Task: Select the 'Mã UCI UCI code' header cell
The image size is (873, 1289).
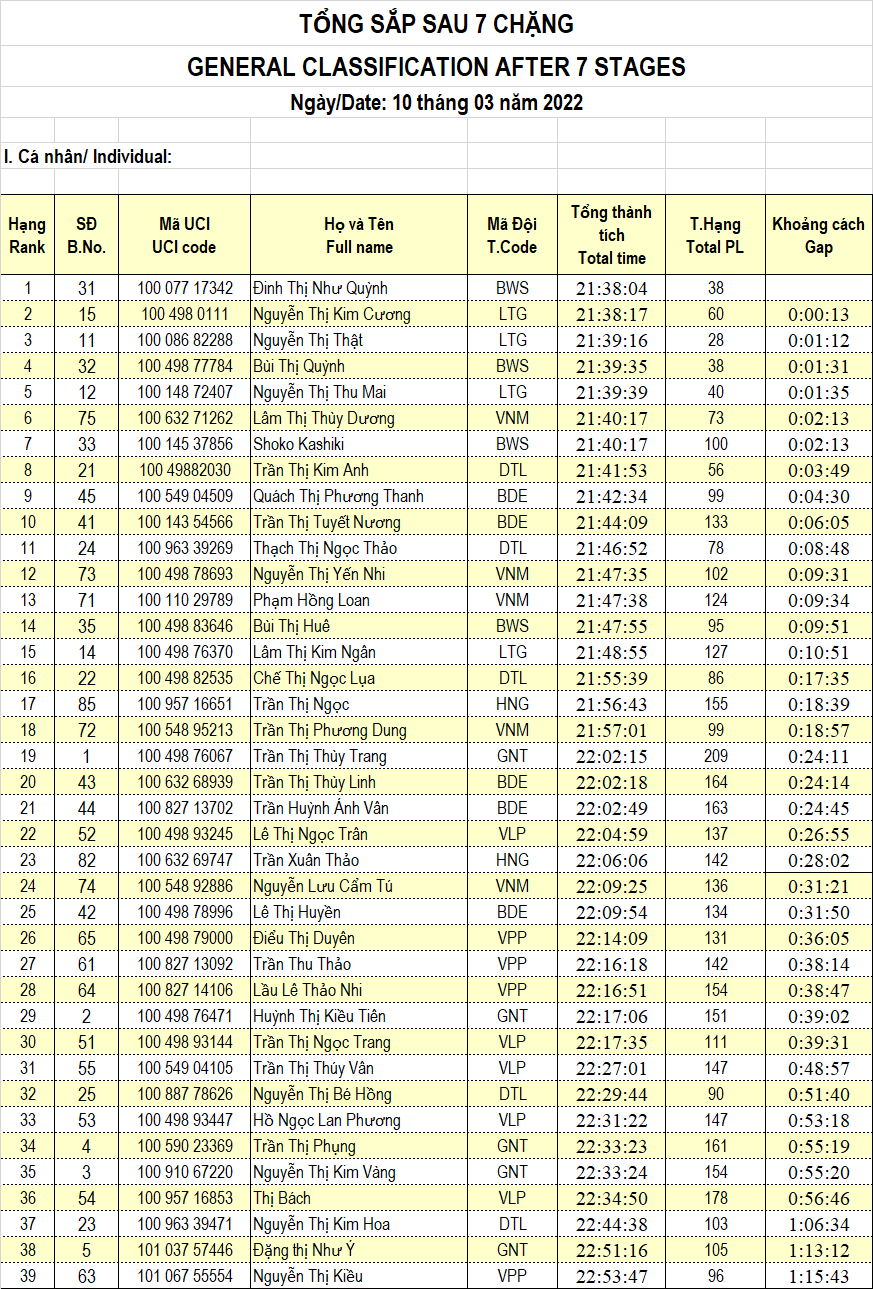Action: [184, 235]
